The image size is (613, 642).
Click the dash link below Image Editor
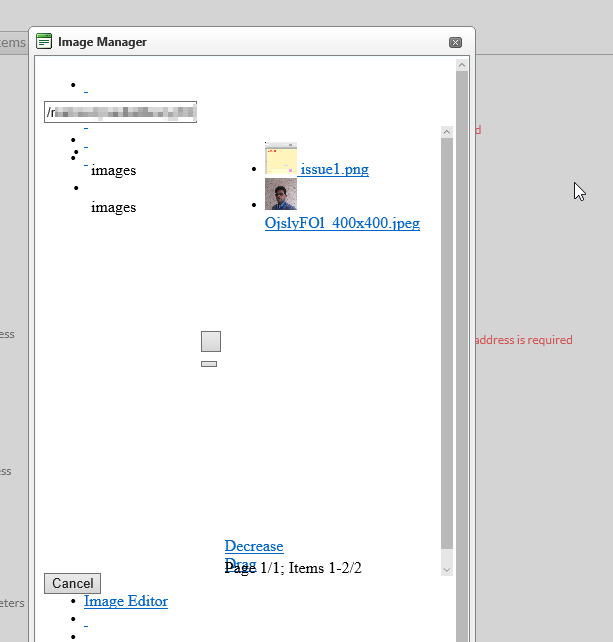pos(86,626)
